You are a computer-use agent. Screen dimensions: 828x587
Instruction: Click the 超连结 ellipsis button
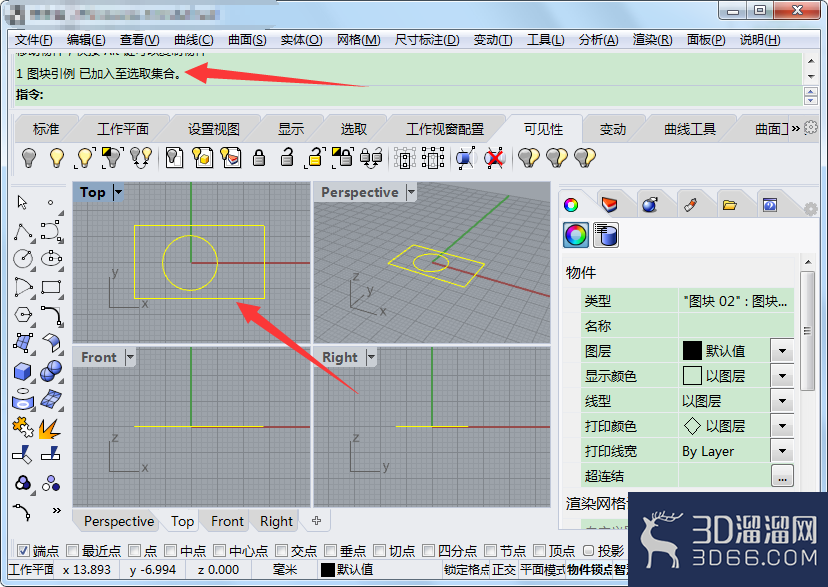782,476
